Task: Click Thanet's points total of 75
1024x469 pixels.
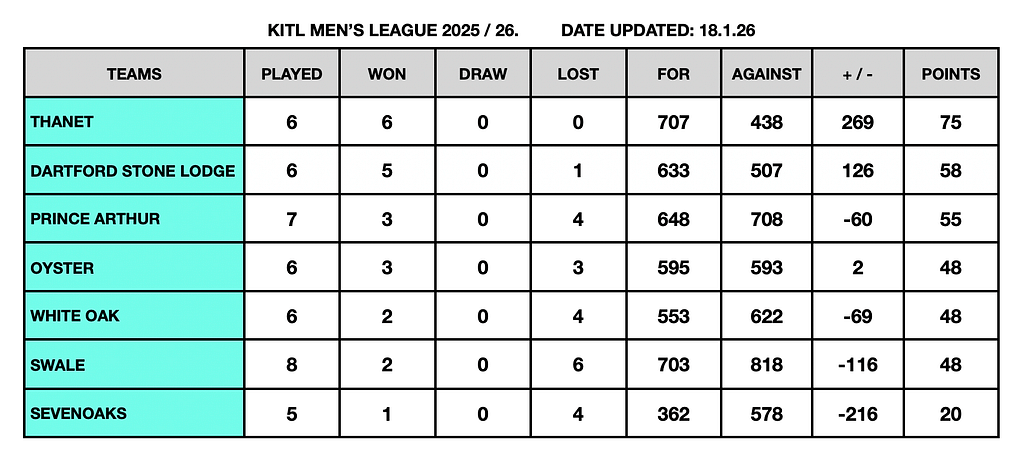Action: (950, 122)
